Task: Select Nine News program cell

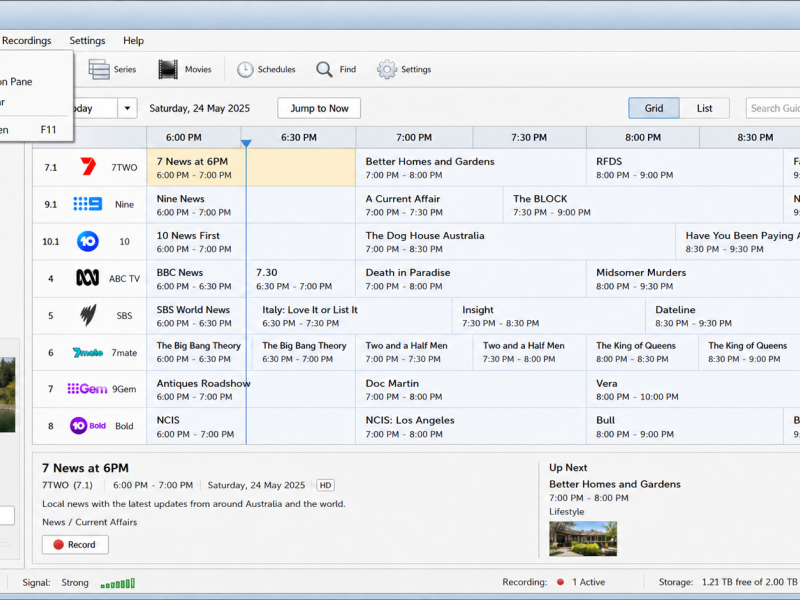Action: tap(251, 205)
